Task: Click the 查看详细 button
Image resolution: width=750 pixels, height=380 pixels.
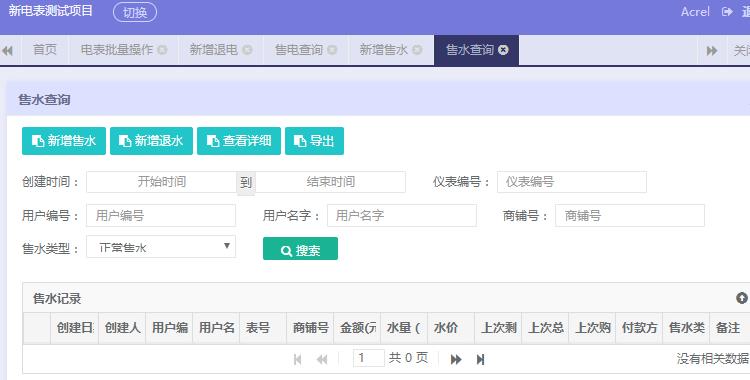Action: click(239, 141)
